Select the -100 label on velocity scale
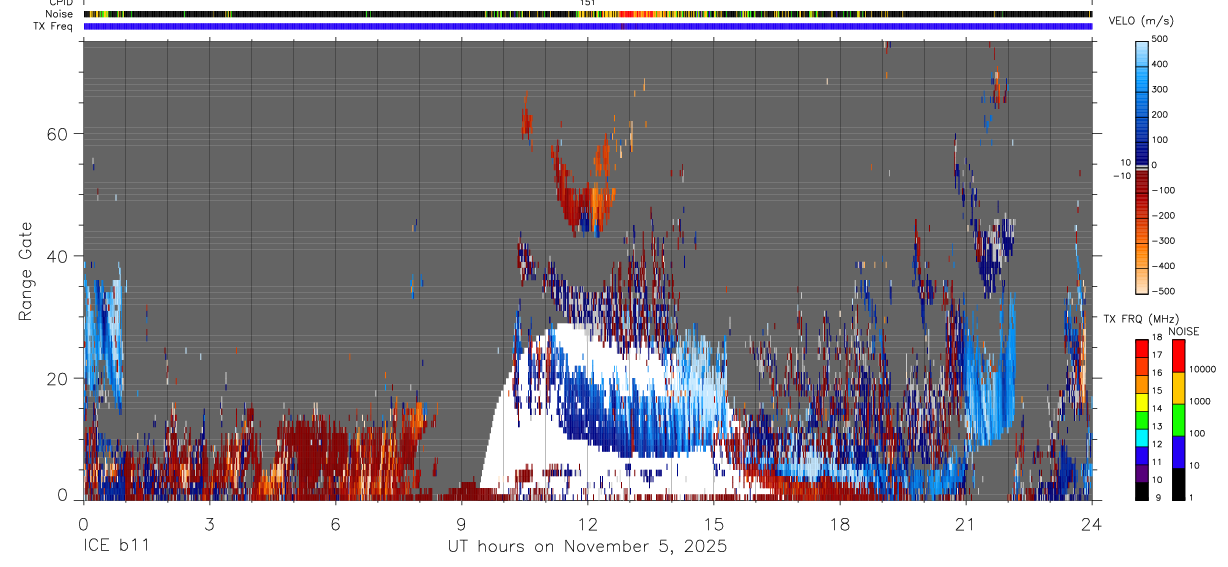Screen dimensions: 1228x567 [x=1163, y=190]
